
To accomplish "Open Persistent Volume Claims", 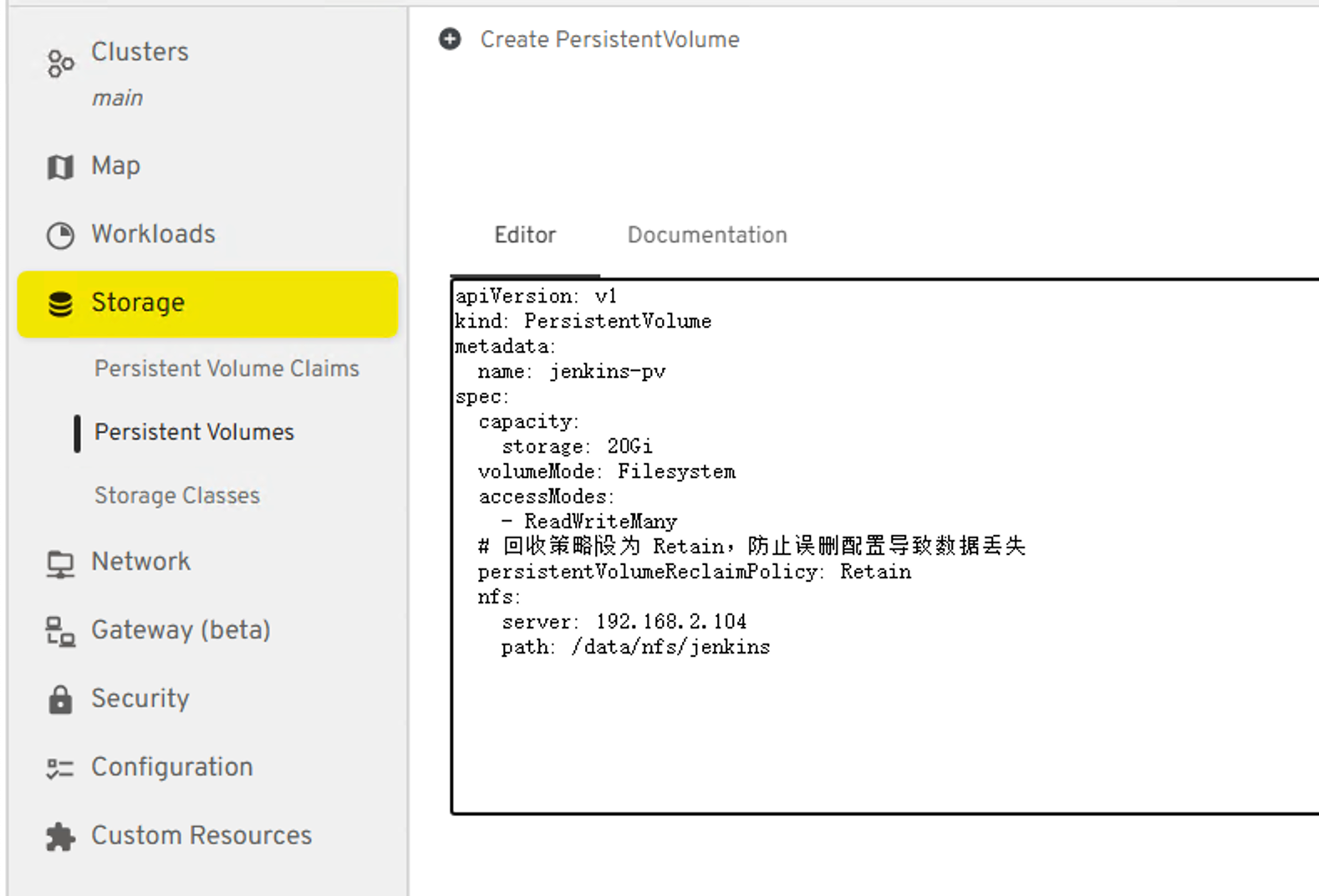I will point(227,369).
